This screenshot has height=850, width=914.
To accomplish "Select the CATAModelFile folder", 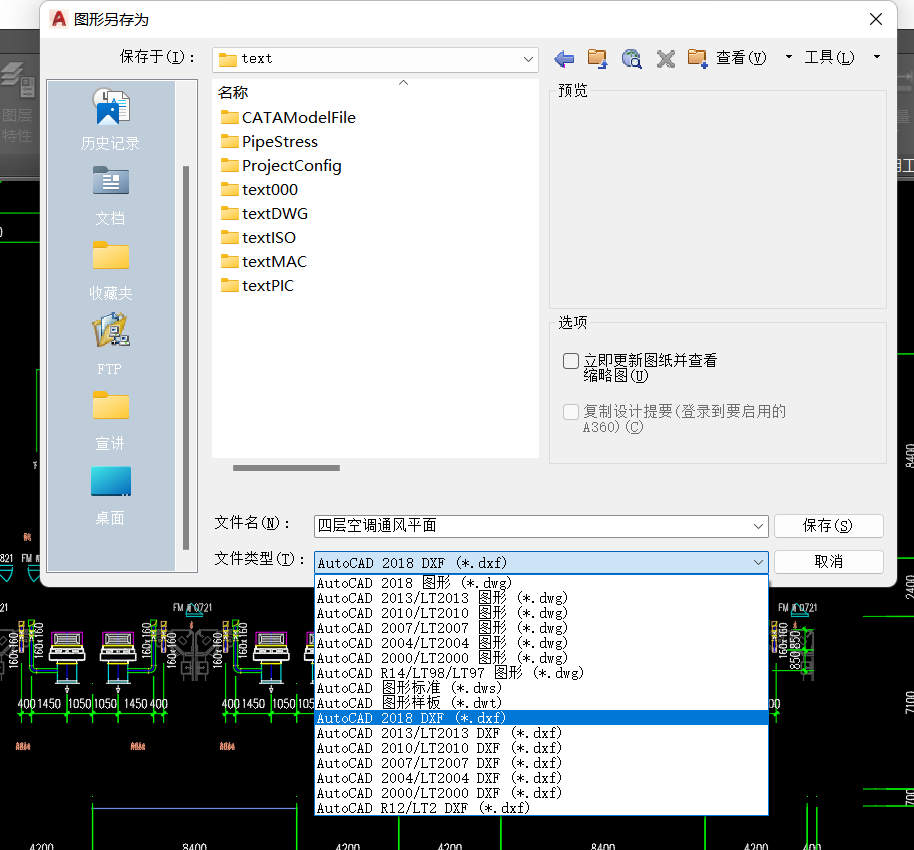I will [x=289, y=118].
